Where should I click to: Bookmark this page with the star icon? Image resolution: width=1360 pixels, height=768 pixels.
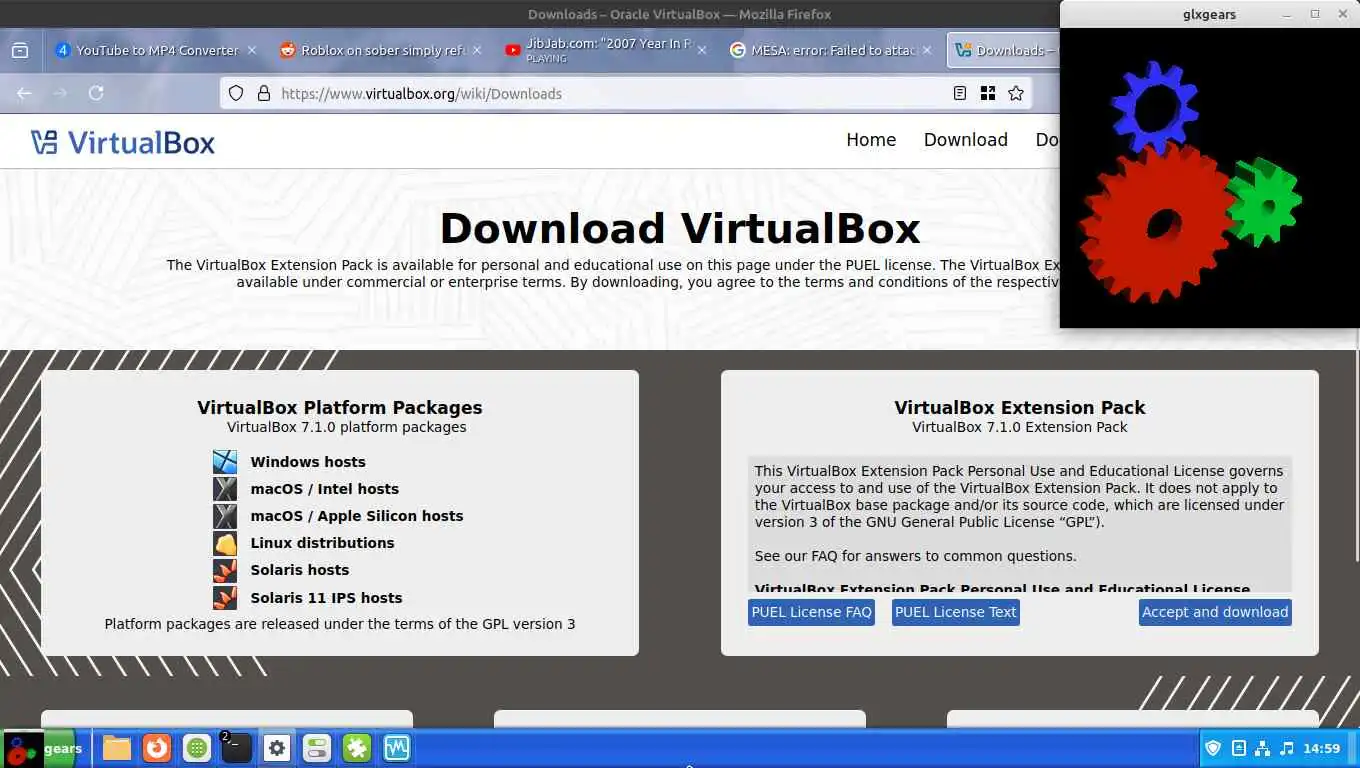[1016, 93]
